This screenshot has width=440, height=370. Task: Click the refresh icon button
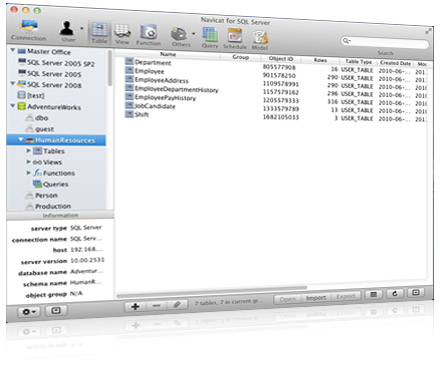click(x=395, y=293)
